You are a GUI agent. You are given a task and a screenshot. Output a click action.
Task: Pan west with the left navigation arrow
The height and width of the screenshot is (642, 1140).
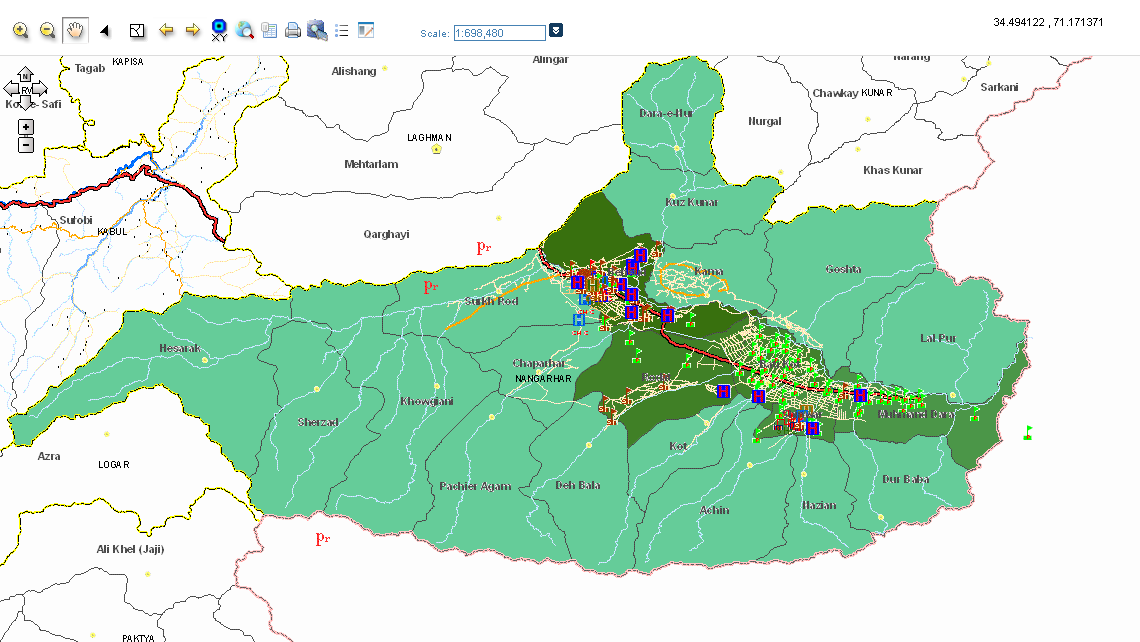10,89
